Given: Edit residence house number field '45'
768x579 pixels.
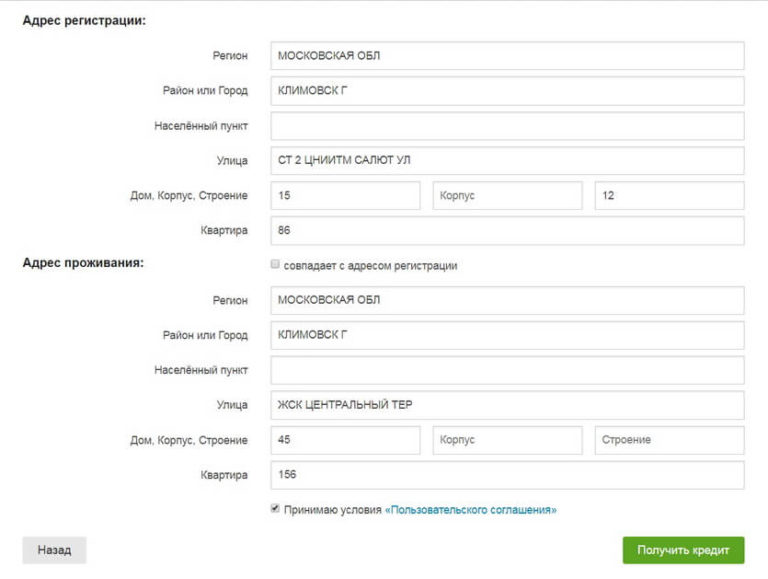Looking at the screenshot, I should pos(345,440).
